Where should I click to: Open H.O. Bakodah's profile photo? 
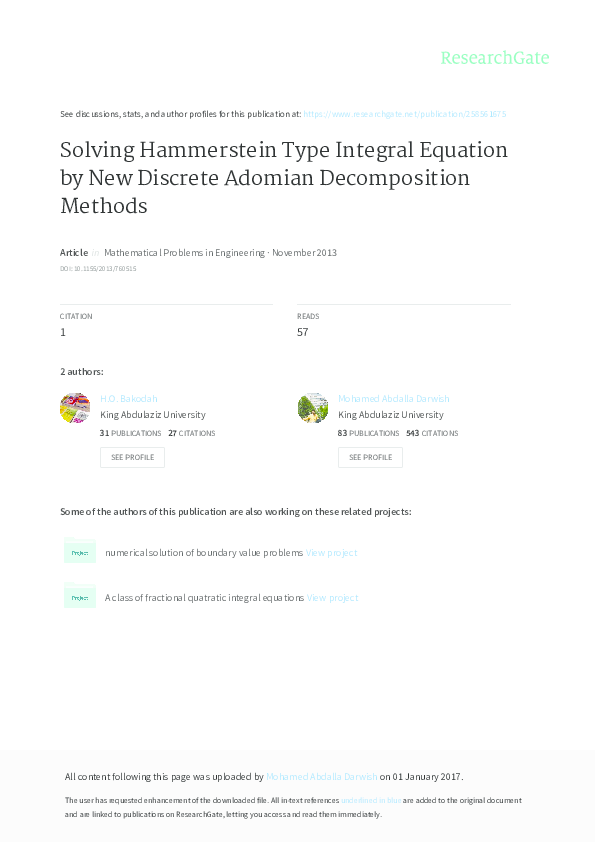pyautogui.click(x=74, y=407)
